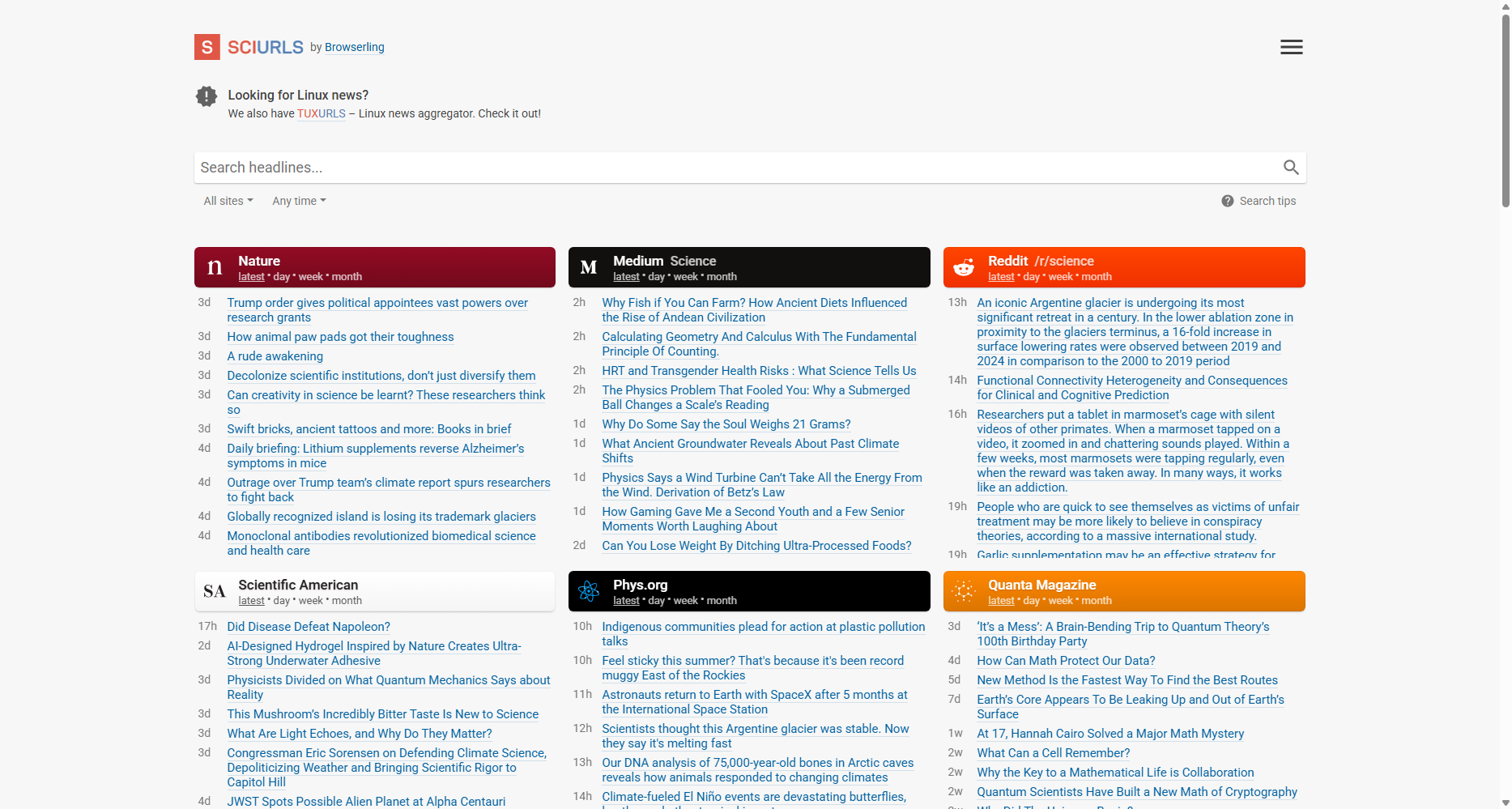The width and height of the screenshot is (1512, 809).
Task: Click the Quanta Magazine dotted logo icon
Action: coord(964,591)
